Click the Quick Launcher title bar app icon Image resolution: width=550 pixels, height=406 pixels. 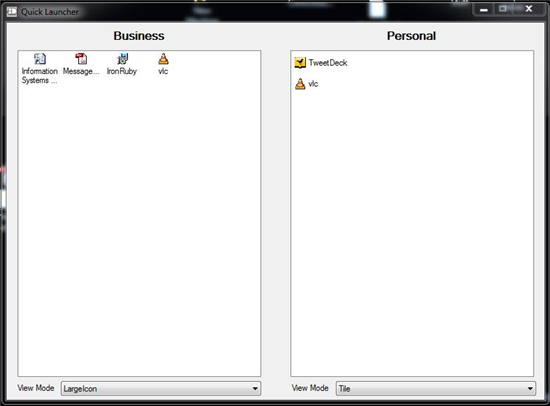[x=12, y=12]
